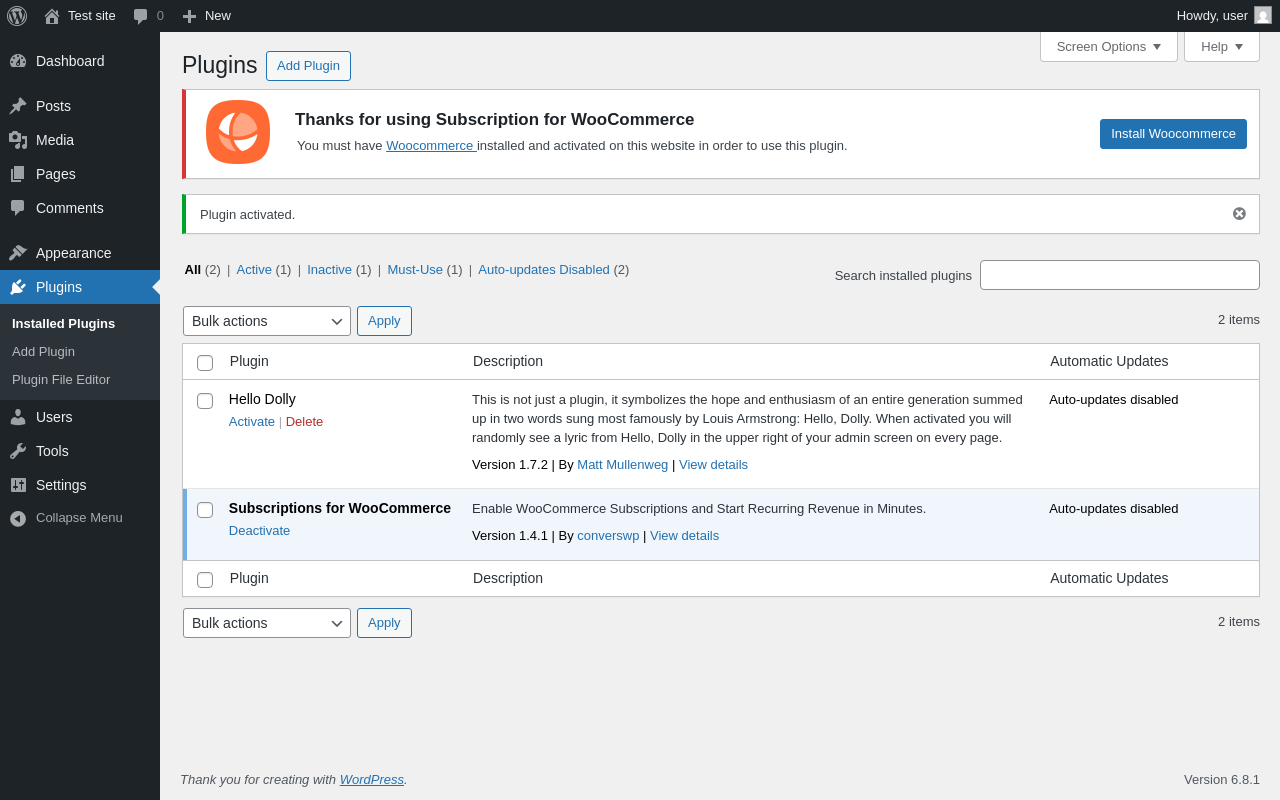The width and height of the screenshot is (1280, 800).
Task: Click the Tools wrench icon
Action: (18, 451)
